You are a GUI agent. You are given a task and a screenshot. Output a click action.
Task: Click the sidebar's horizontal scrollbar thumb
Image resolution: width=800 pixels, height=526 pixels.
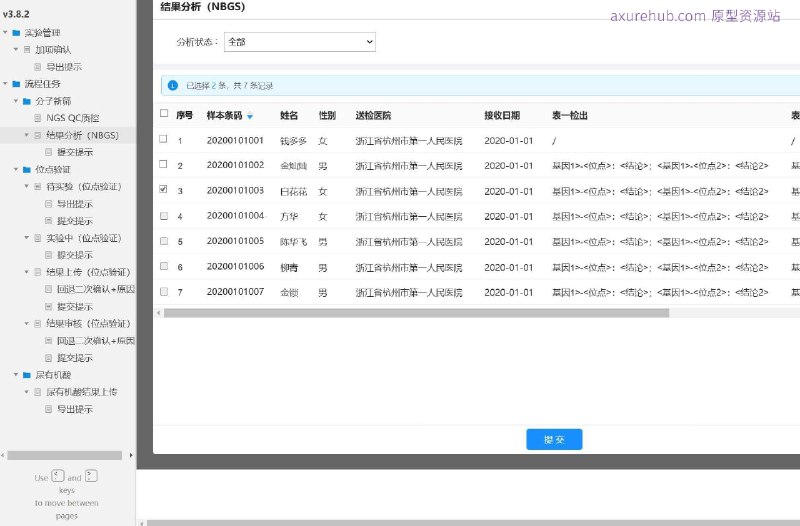[x=65, y=455]
